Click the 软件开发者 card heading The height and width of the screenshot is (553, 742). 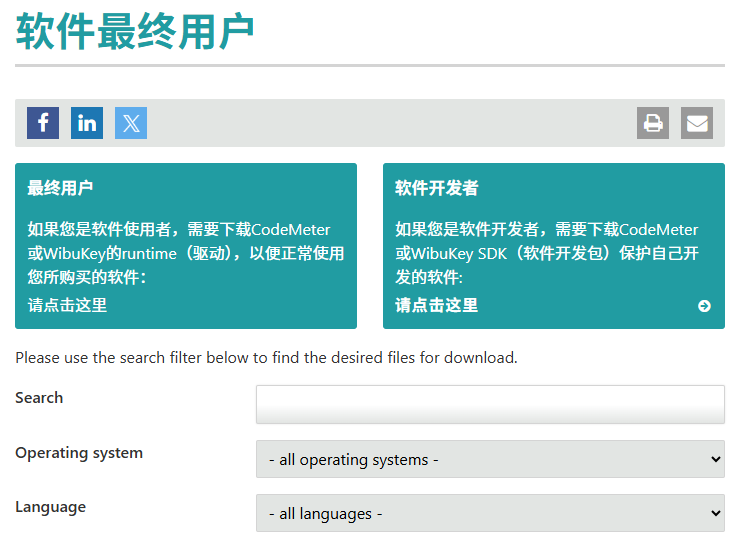point(436,188)
